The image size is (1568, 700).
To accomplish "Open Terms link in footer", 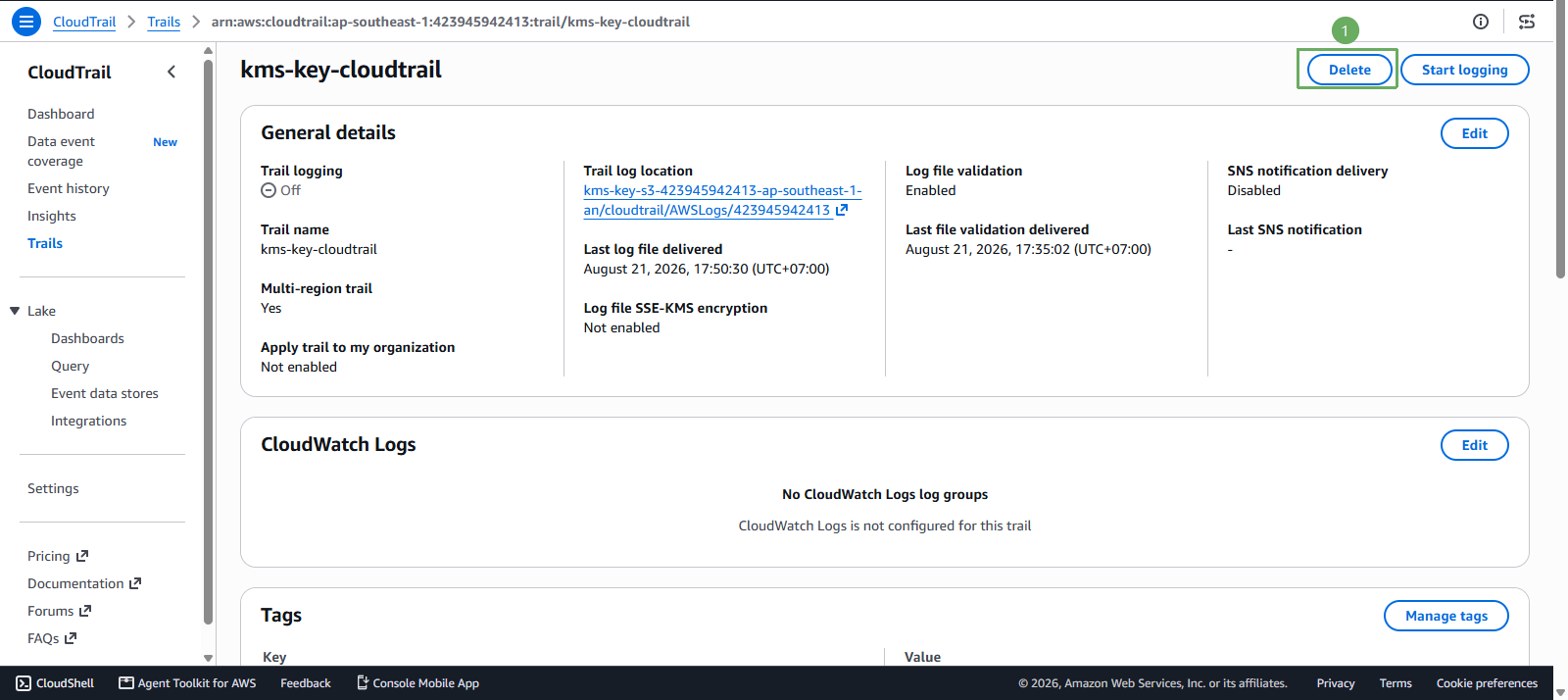I will coord(1396,683).
